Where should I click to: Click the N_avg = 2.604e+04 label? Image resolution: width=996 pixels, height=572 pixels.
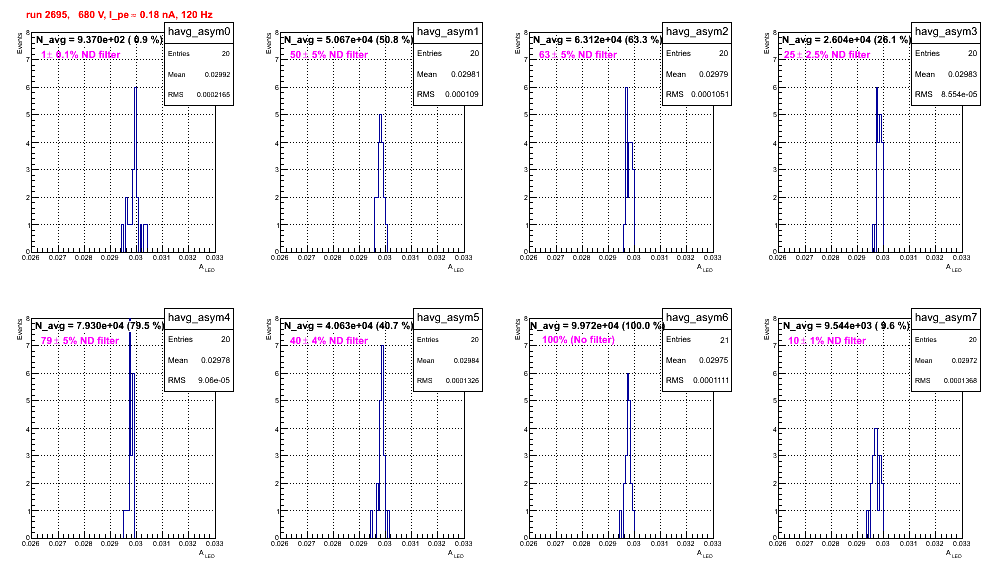pyautogui.click(x=846, y=39)
